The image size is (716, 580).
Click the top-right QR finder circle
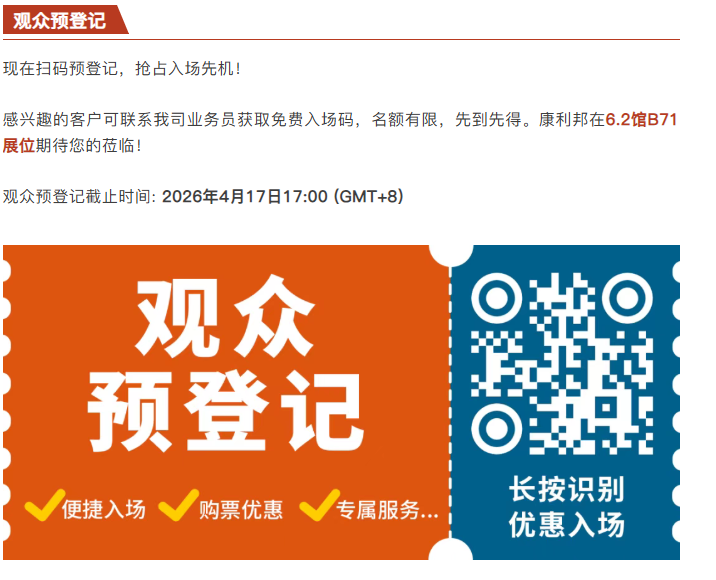[x=627, y=298]
